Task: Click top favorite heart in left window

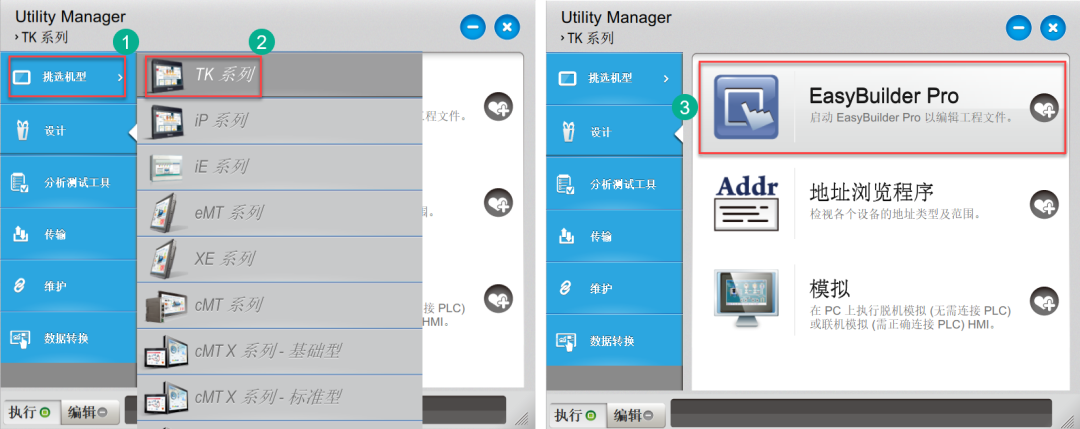Action: [x=498, y=107]
